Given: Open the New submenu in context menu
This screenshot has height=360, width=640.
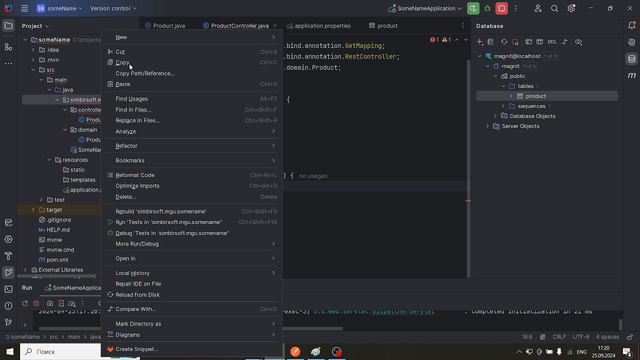Looking at the screenshot, I should pyautogui.click(x=192, y=37).
